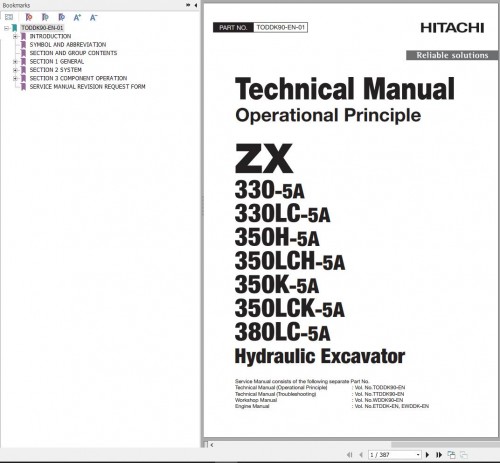Screen dimensions: 500x463
Task: Click the horizontal scrollbar thumb
Action: [445, 445]
